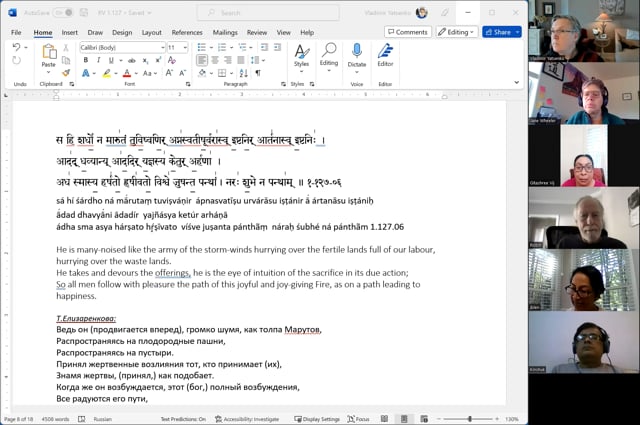Toggle Show/Hide paragraph marks
640x425 pixels.
click(x=258, y=73)
